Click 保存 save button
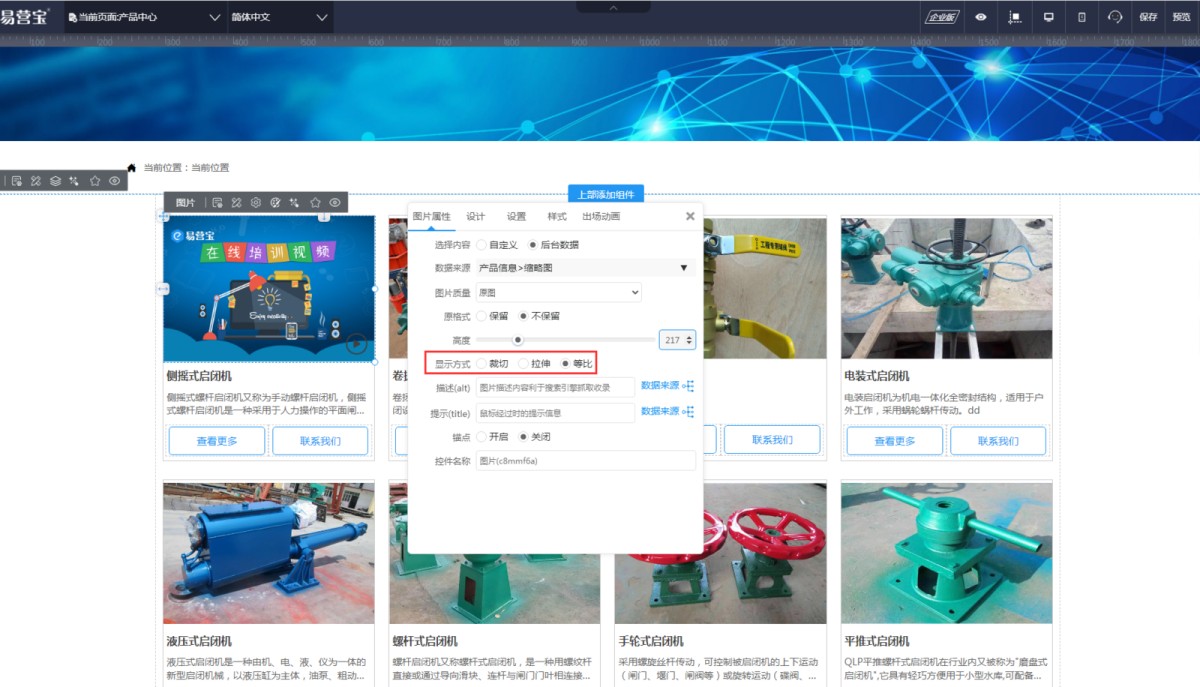Viewport: 1200px width, 687px height. (x=1149, y=17)
